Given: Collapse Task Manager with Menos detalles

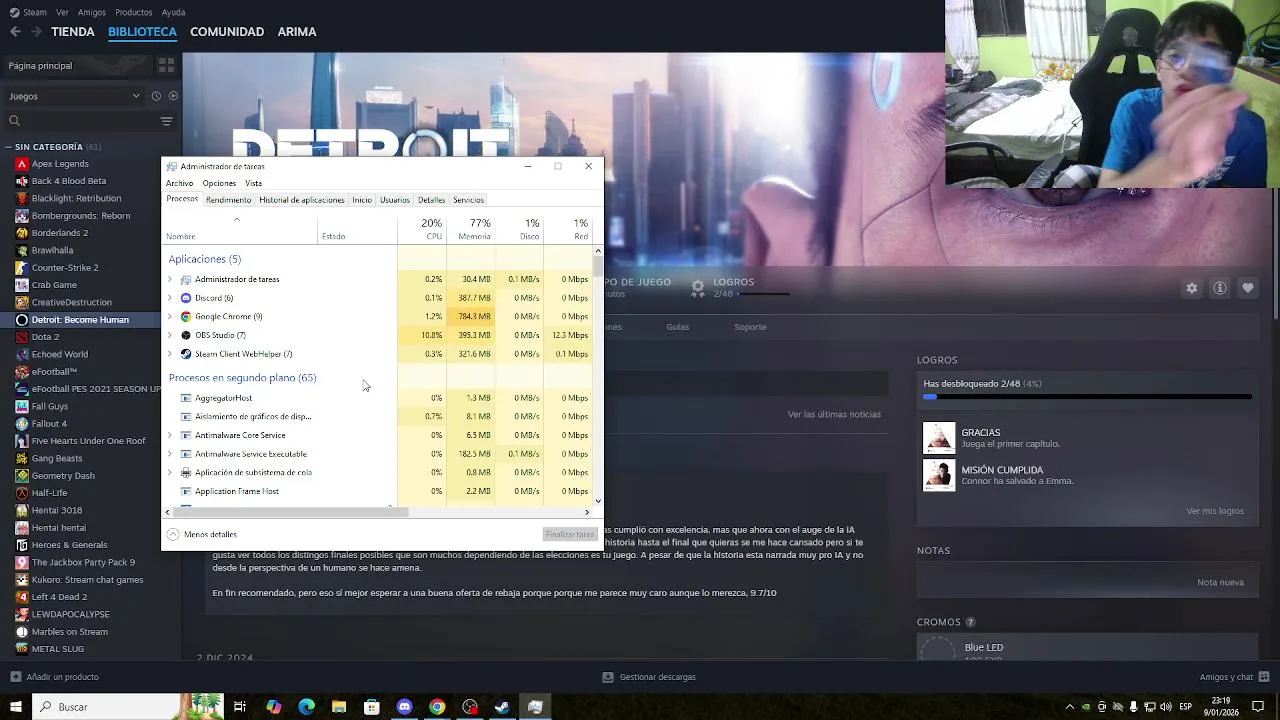Looking at the screenshot, I should pyautogui.click(x=202, y=535).
